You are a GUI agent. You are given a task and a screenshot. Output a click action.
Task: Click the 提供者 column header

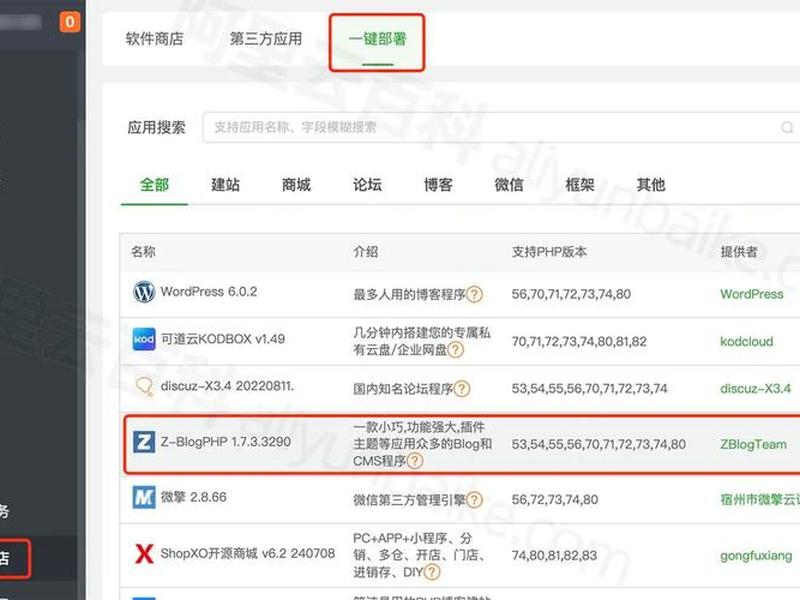[738, 252]
